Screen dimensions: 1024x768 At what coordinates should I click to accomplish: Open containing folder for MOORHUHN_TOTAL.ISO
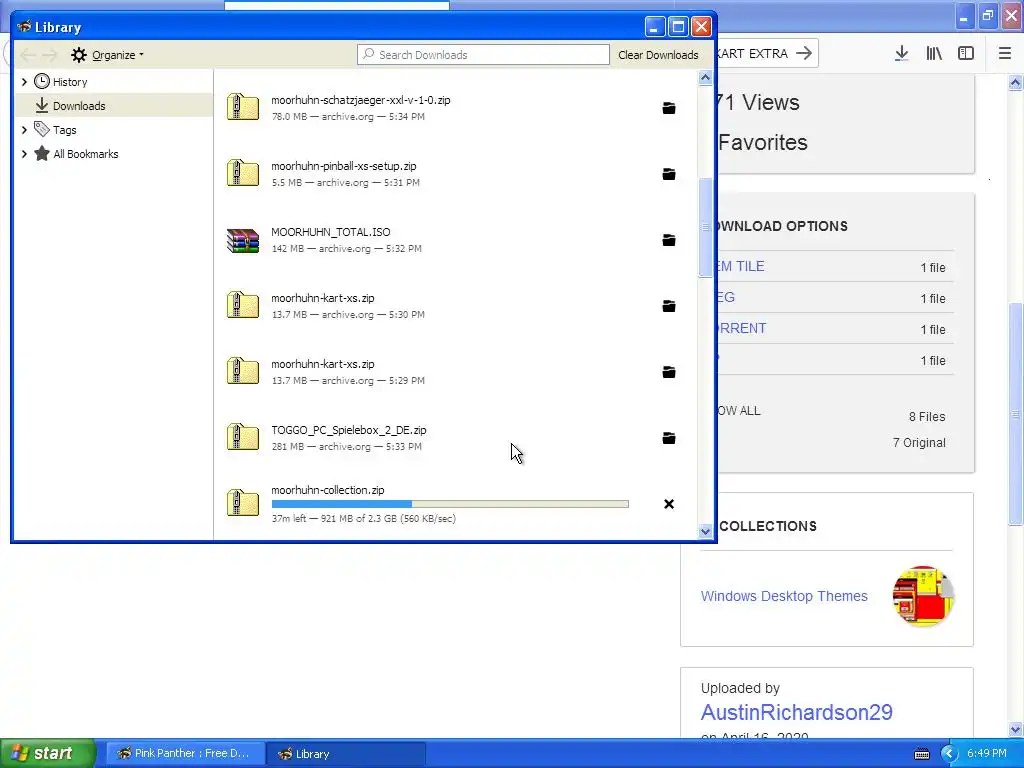669,240
